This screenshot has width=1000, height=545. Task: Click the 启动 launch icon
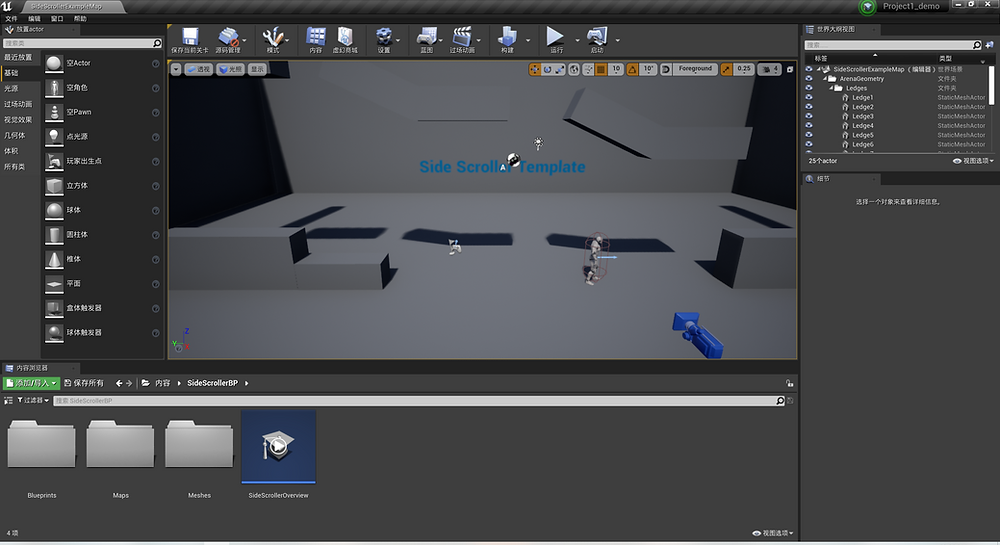(x=597, y=36)
